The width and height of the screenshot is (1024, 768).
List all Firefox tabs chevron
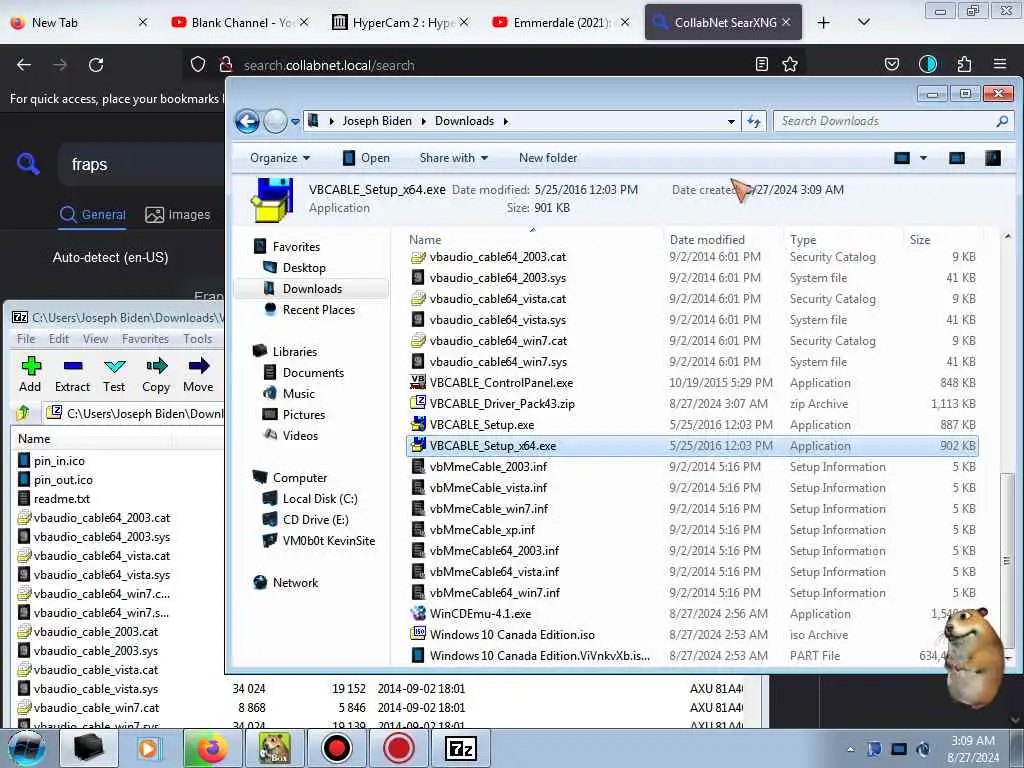tap(863, 22)
